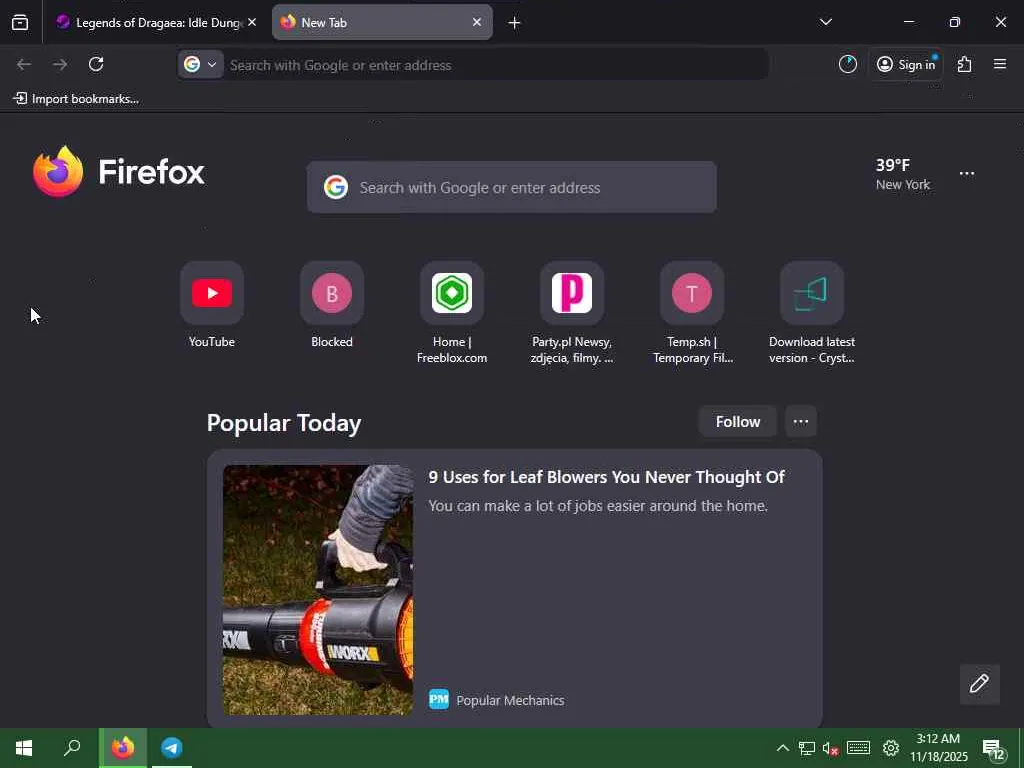Screen dimensions: 1024x768
Task: Open the Windows Start menu
Action: (24, 748)
